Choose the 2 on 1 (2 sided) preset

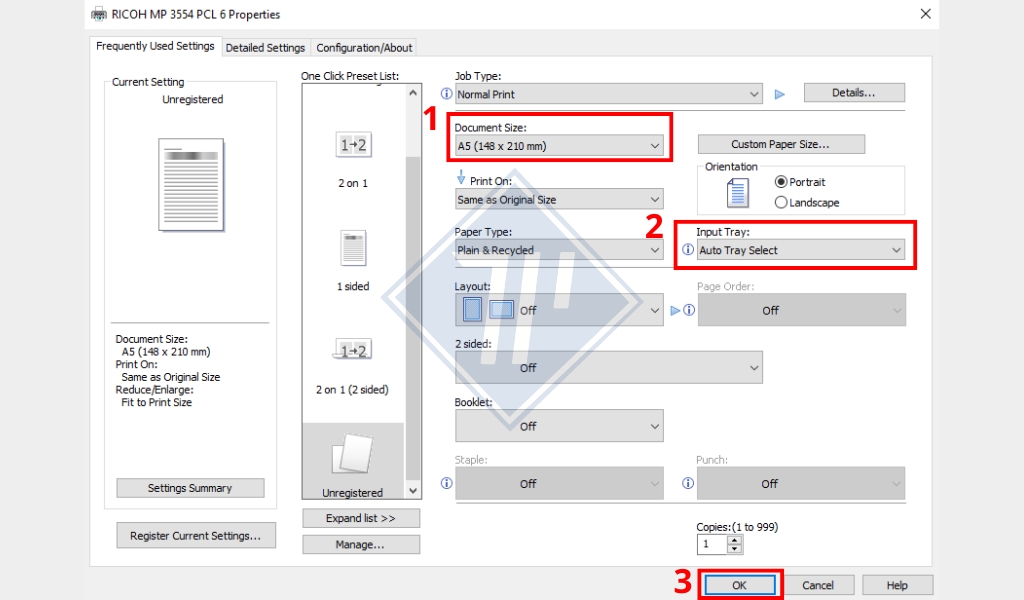point(352,351)
